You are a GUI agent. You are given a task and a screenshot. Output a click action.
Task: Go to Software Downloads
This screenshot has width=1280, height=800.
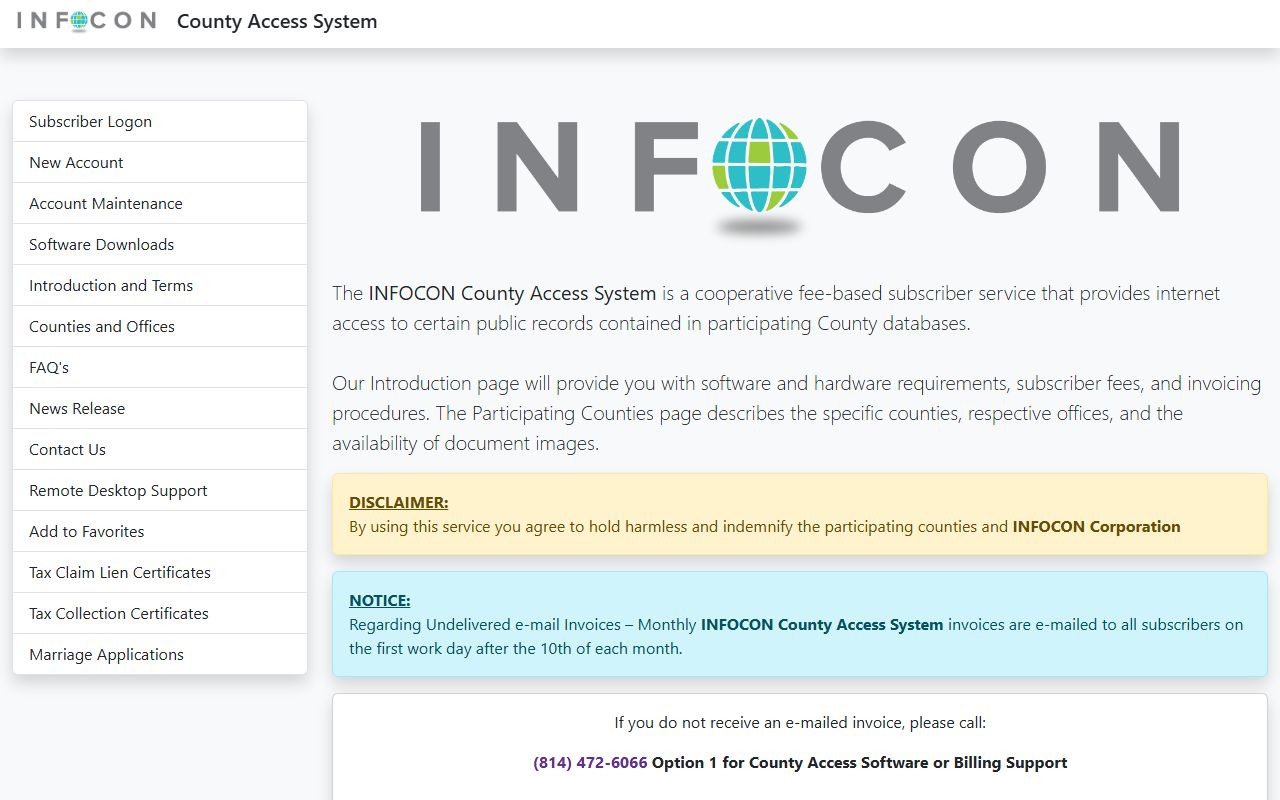160,244
